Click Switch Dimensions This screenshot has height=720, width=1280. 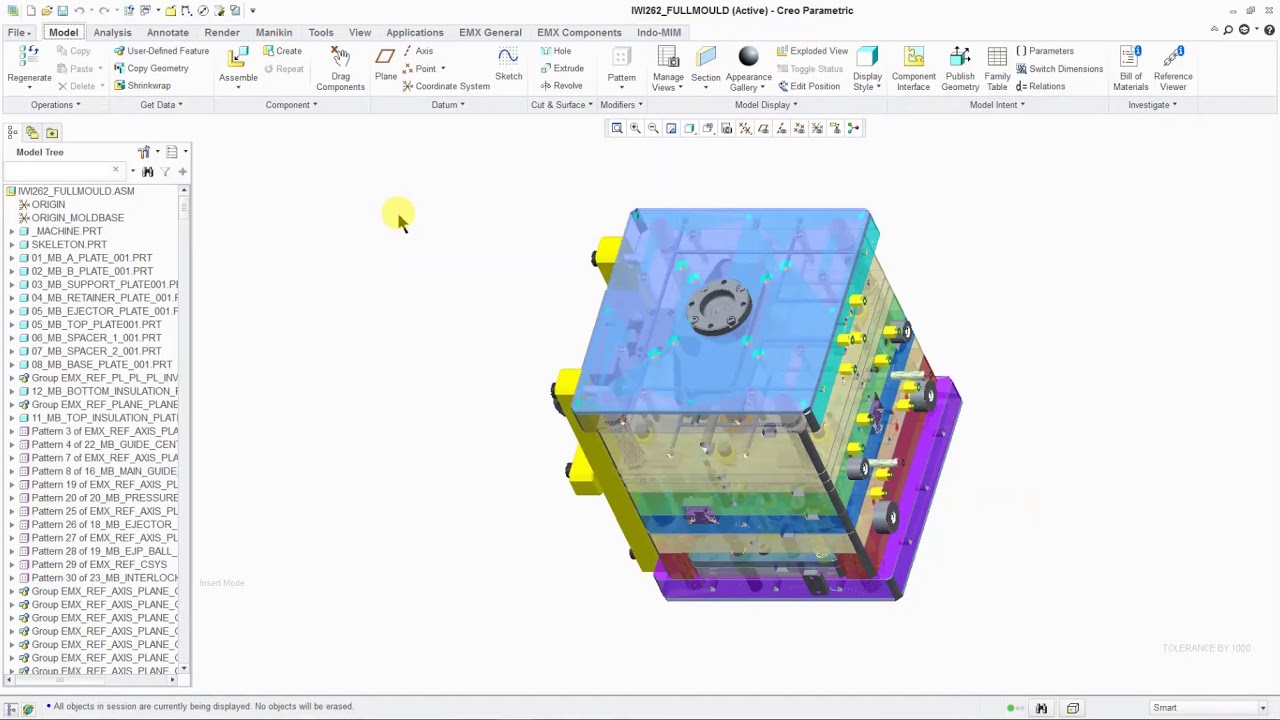click(1059, 69)
